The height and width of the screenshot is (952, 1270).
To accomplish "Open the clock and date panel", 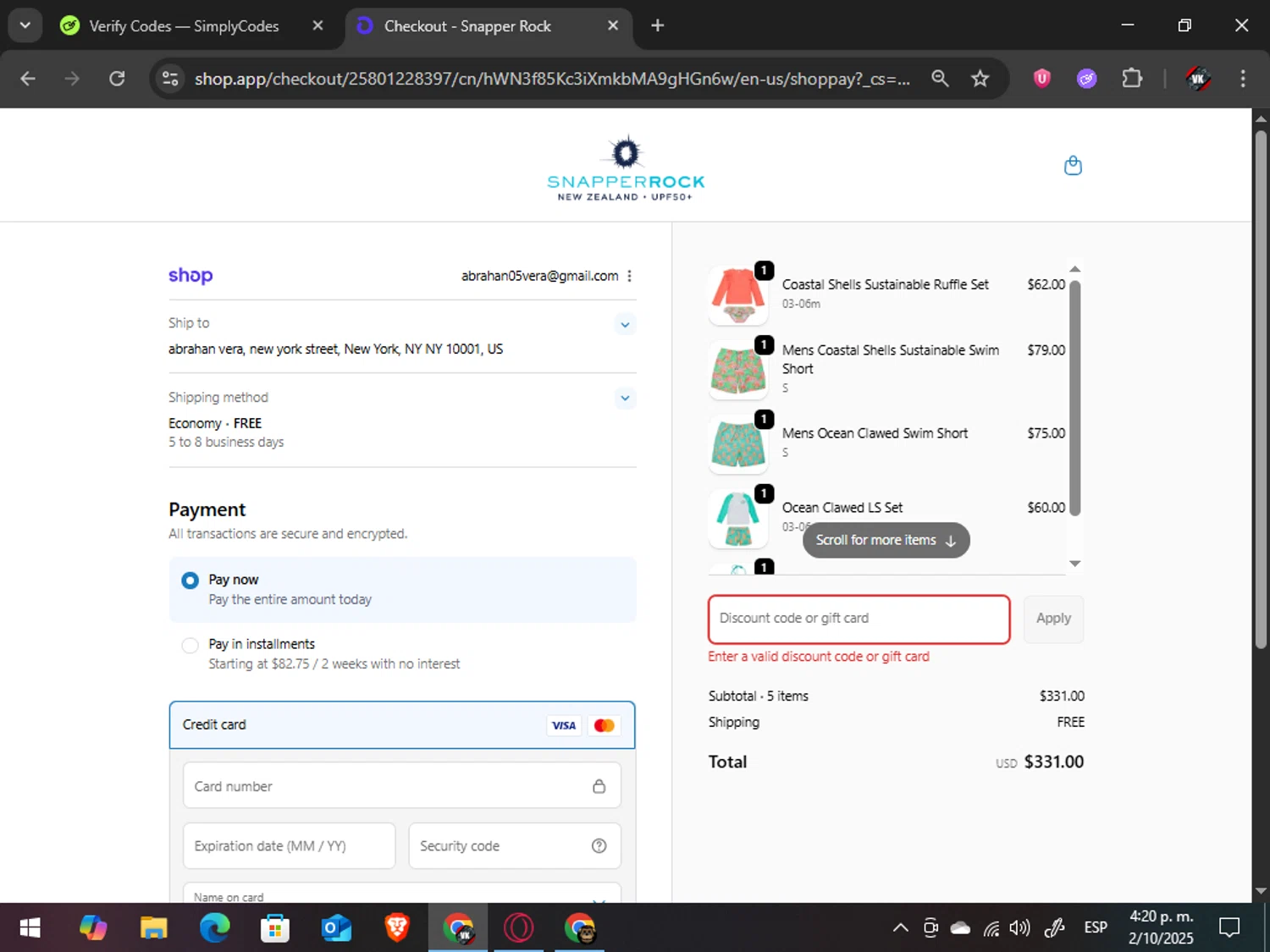I will pos(1161,928).
